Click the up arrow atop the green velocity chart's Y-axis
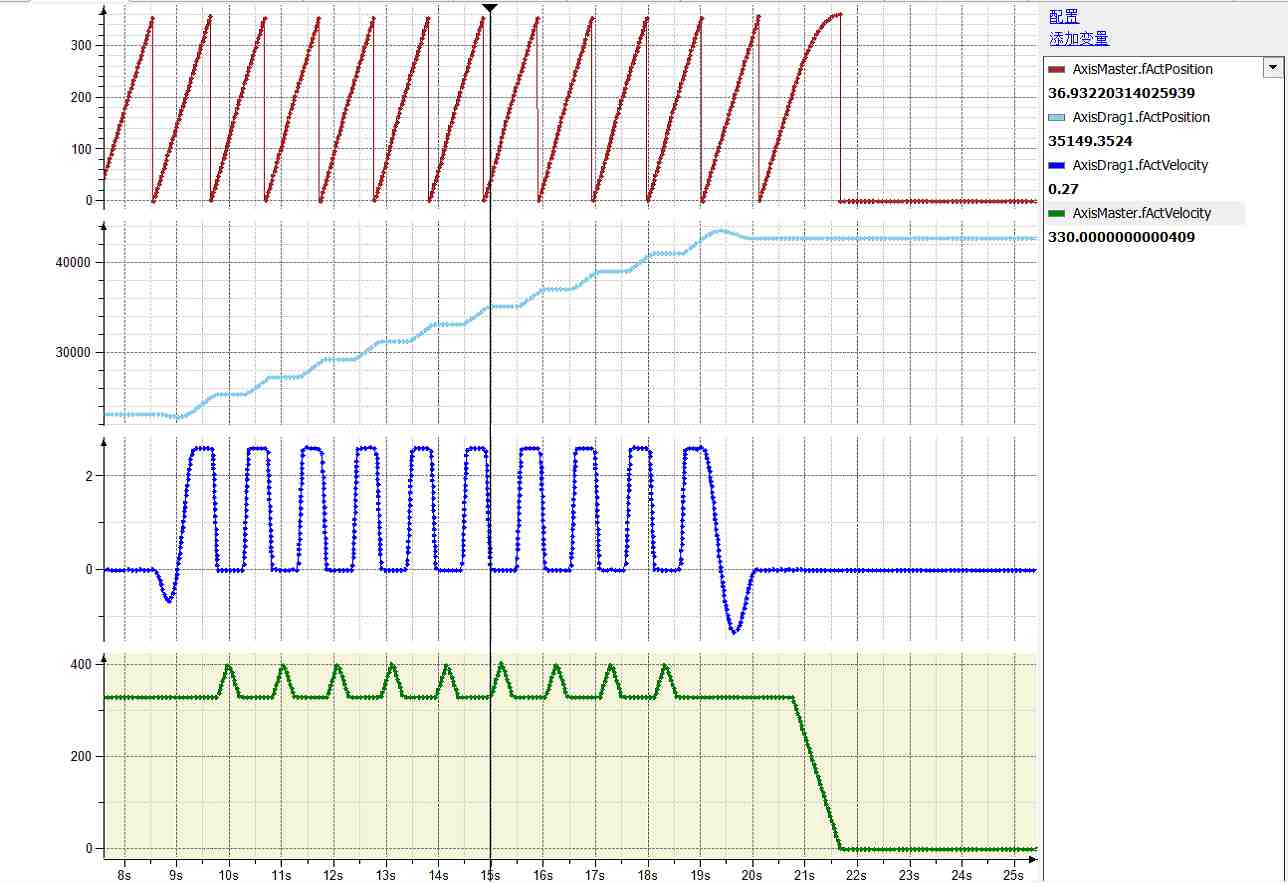The width and height of the screenshot is (1288, 883). tap(104, 649)
